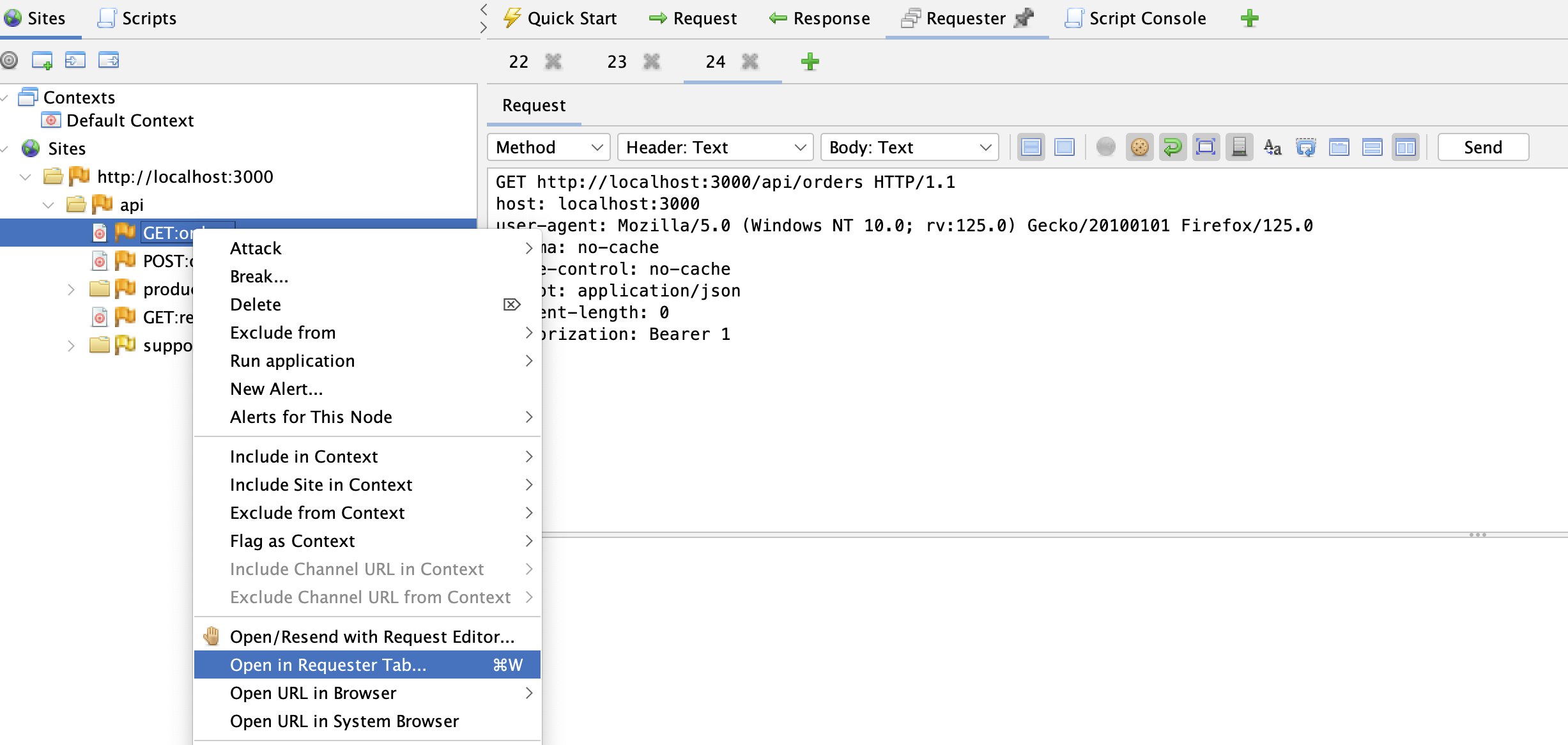Click the Send button to submit request
The width and height of the screenshot is (1568, 745).
click(x=1484, y=147)
